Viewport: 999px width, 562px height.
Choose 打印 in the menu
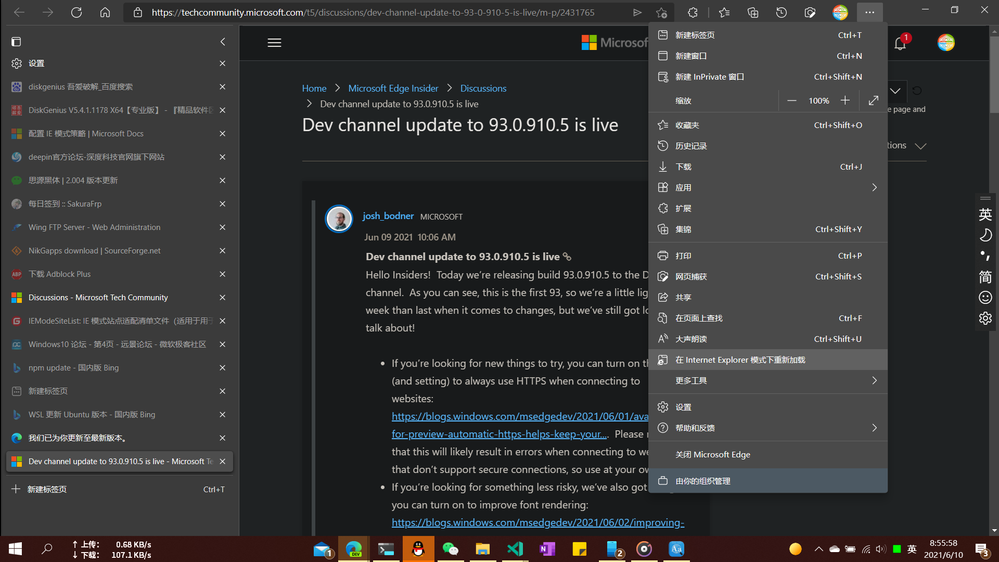tap(768, 256)
